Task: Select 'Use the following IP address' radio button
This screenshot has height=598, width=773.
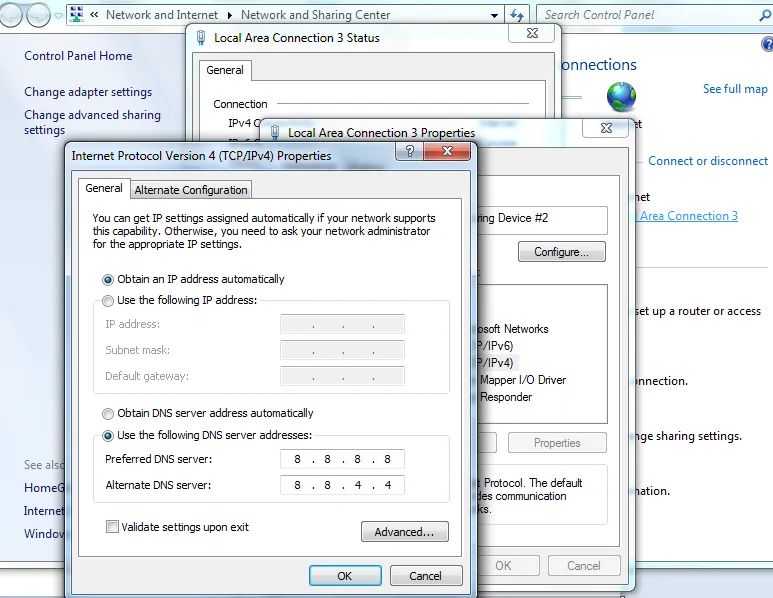Action: click(108, 300)
